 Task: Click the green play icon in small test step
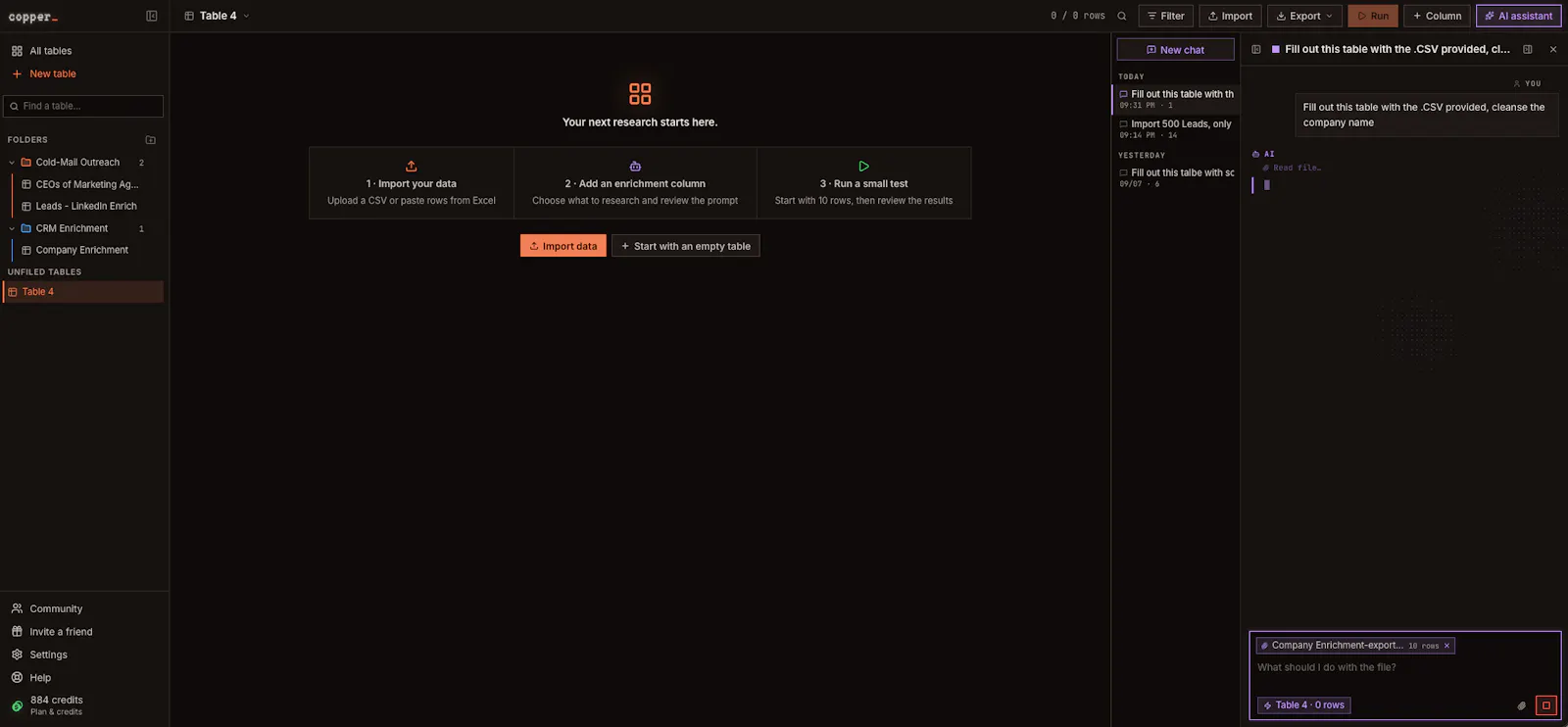click(863, 167)
